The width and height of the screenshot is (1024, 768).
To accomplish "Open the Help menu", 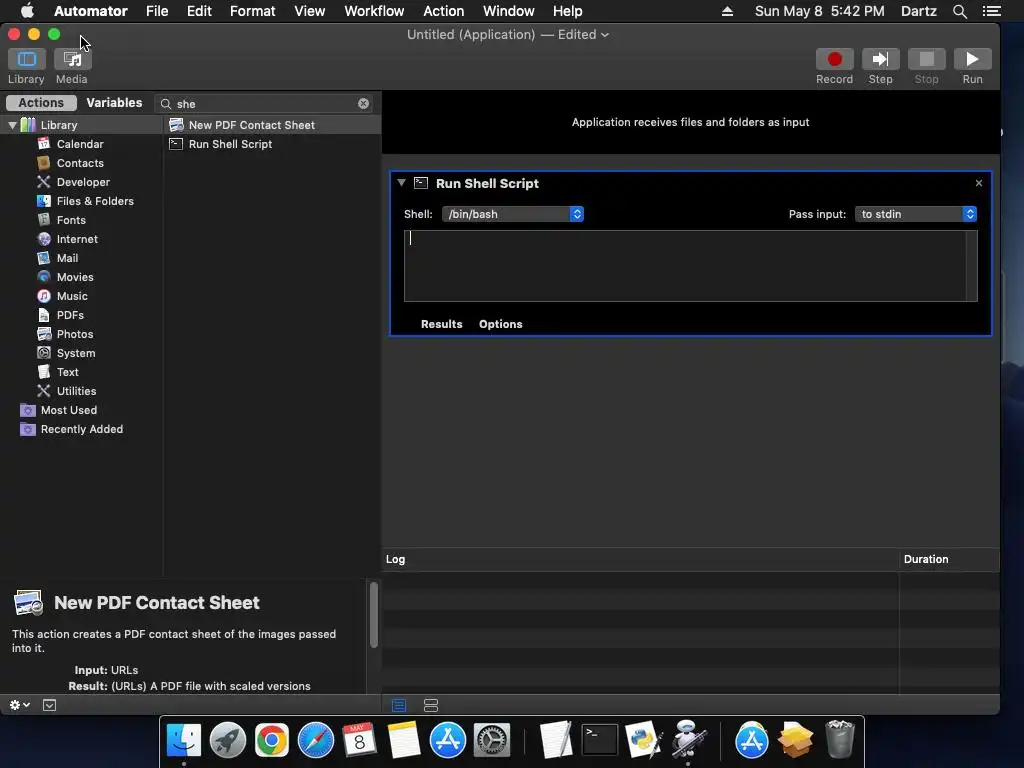I will point(568,11).
